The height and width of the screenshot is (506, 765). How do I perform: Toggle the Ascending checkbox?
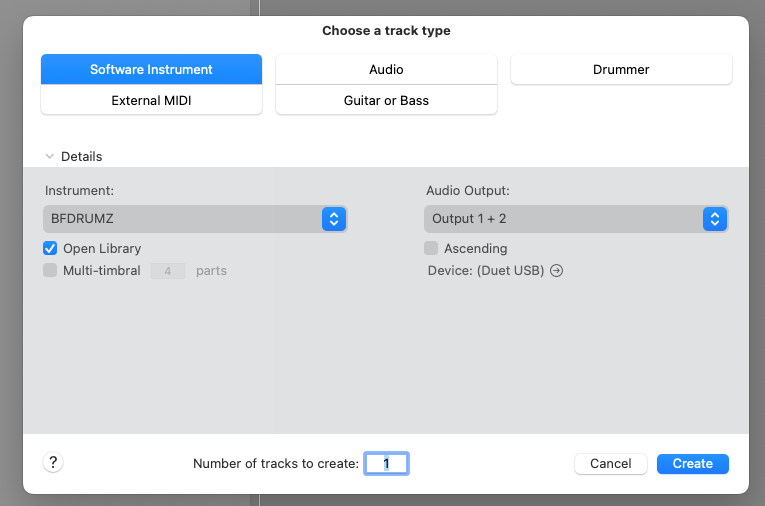click(x=431, y=248)
